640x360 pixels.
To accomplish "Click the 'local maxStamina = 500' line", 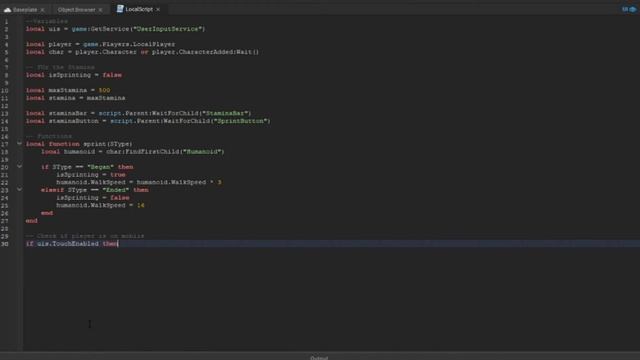I will (x=68, y=90).
